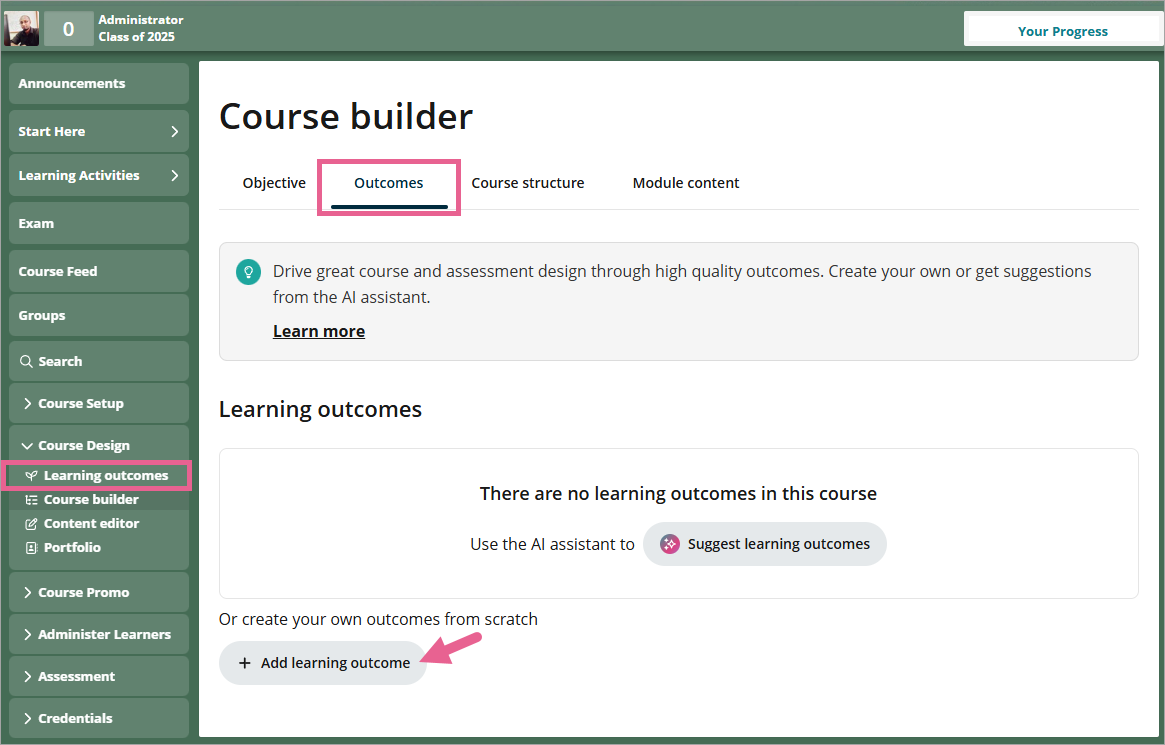Screen dimensions: 1165x745
Task: Open the Search sidebar item
Action: click(99, 361)
